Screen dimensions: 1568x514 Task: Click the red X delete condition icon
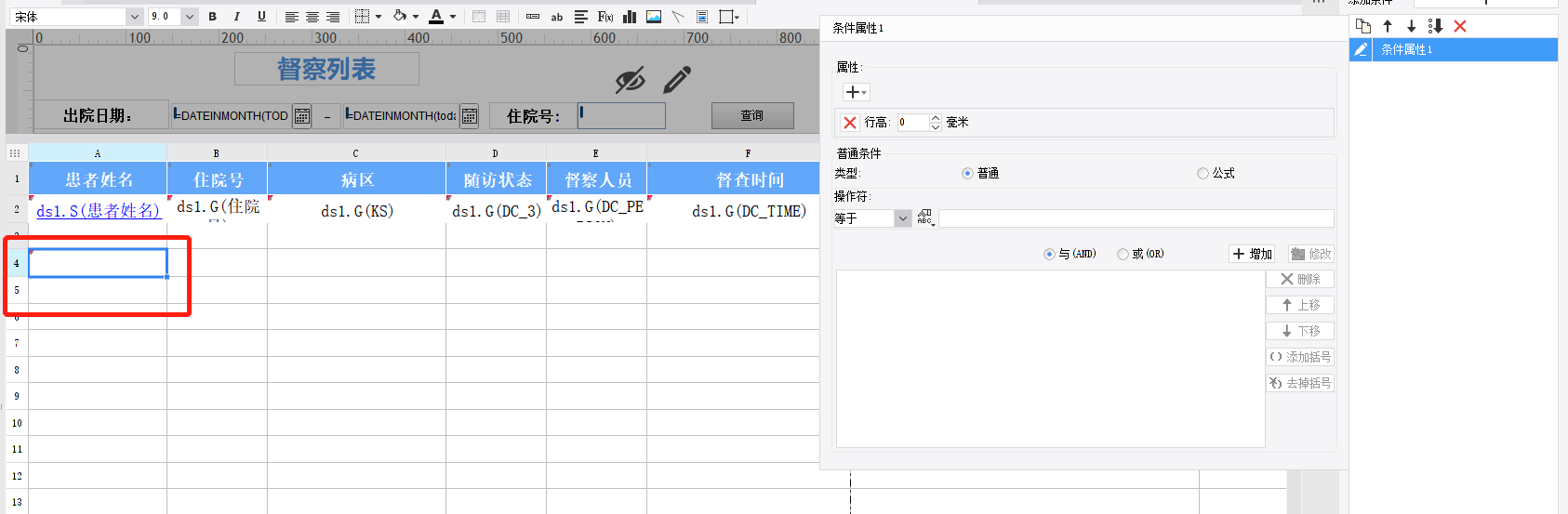pyautogui.click(x=1460, y=26)
